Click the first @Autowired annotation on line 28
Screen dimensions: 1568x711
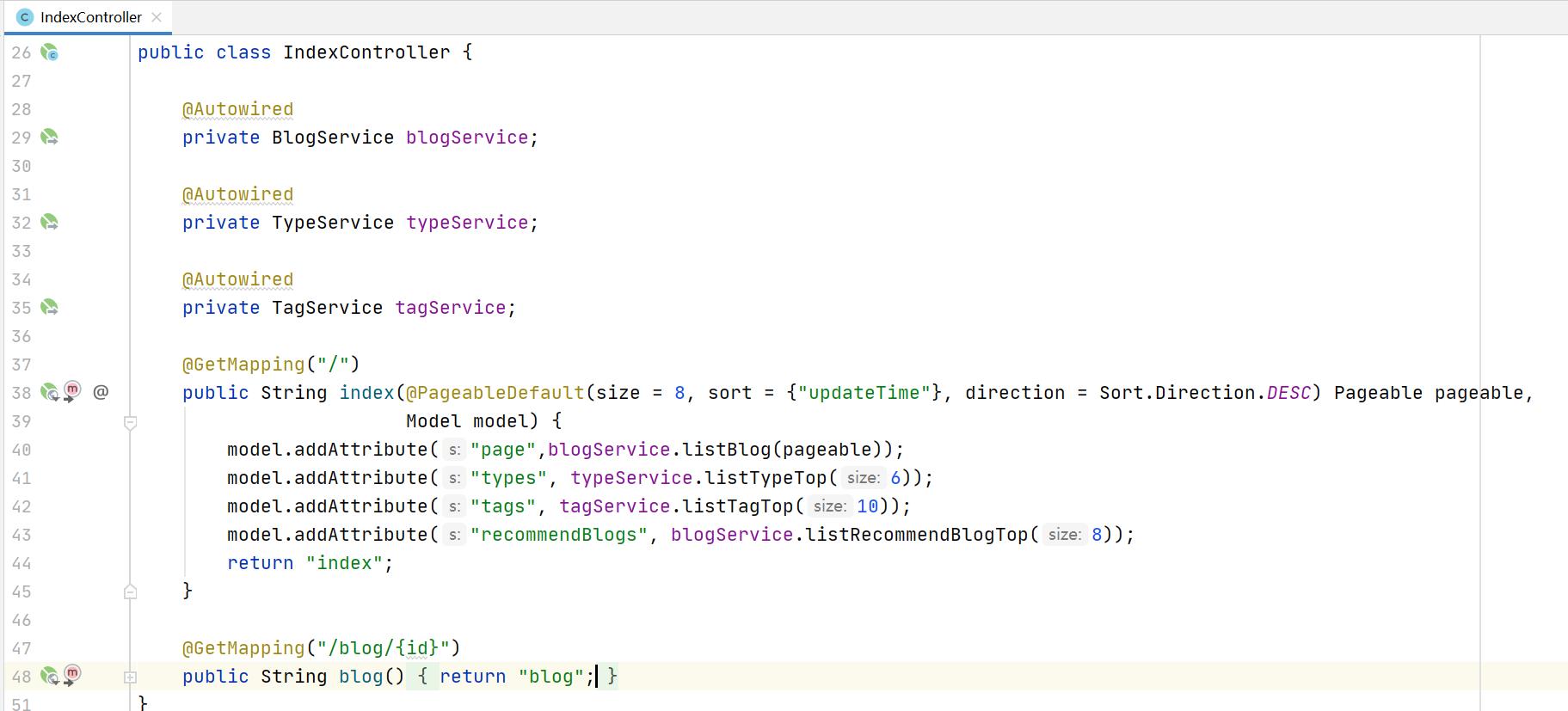pyautogui.click(x=237, y=109)
